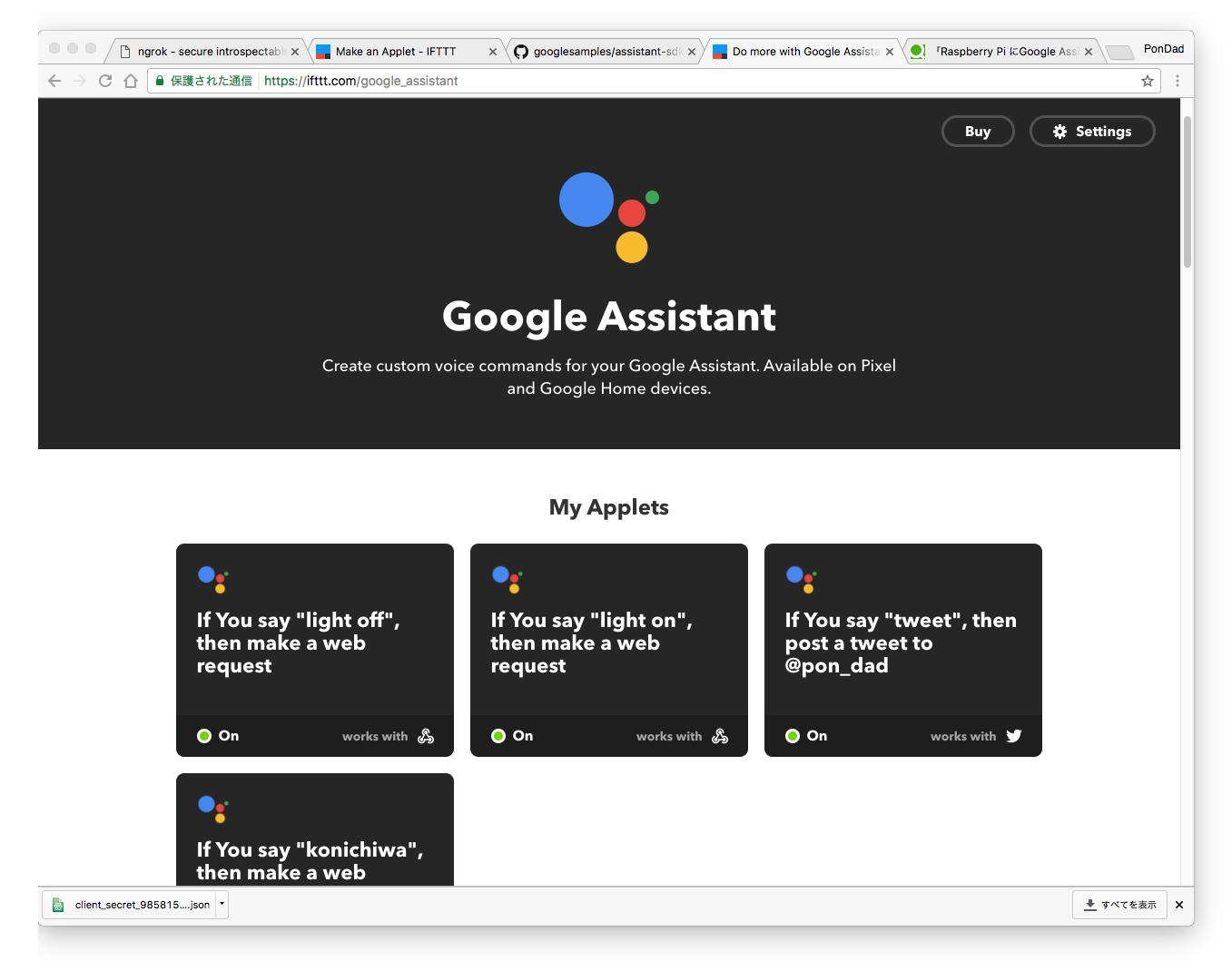
Task: Click the Google Assistant icon on the light on card
Action: (x=507, y=579)
